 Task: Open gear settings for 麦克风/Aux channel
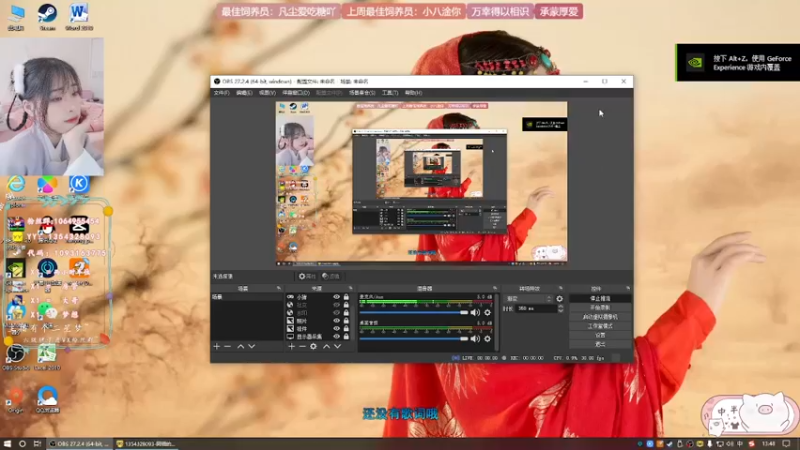coord(487,313)
